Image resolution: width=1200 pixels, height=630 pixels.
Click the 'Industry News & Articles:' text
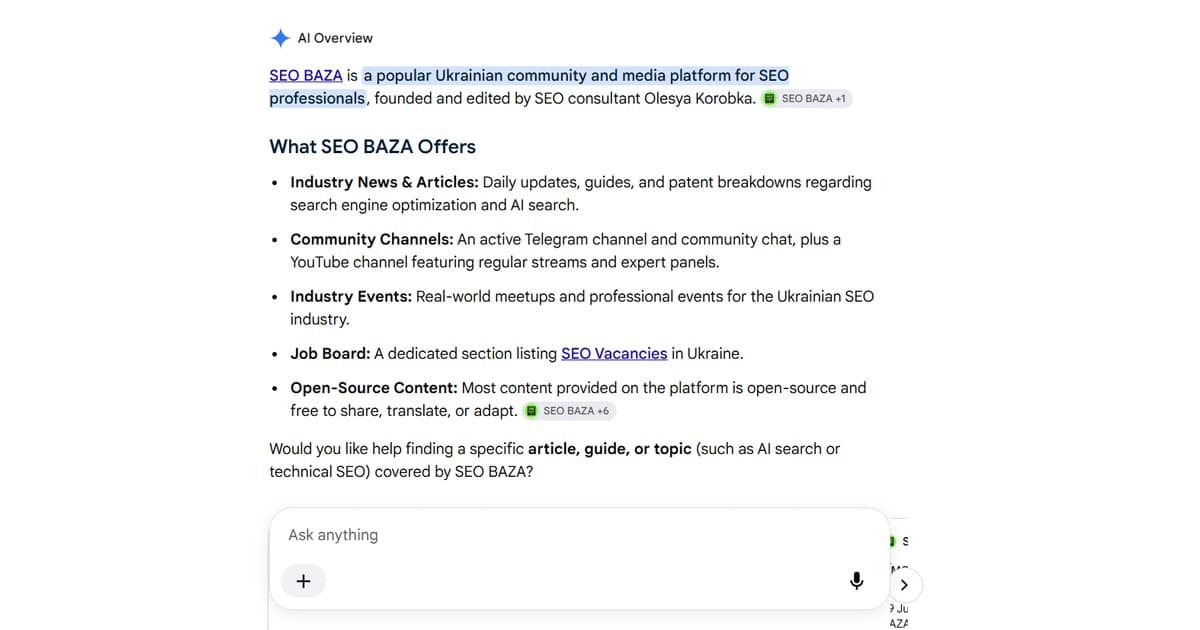[384, 182]
